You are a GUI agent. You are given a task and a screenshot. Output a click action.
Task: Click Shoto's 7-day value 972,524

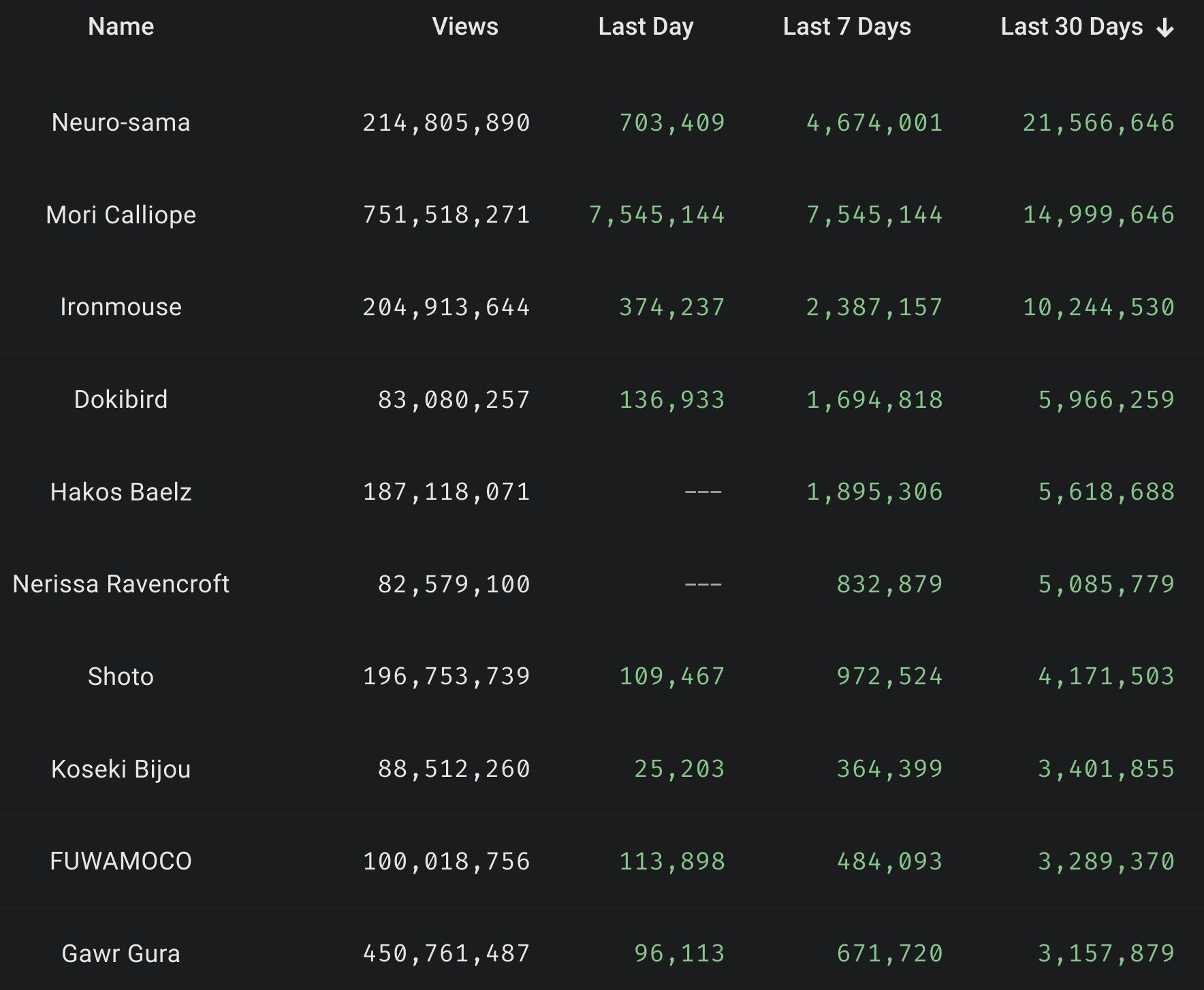coord(890,677)
